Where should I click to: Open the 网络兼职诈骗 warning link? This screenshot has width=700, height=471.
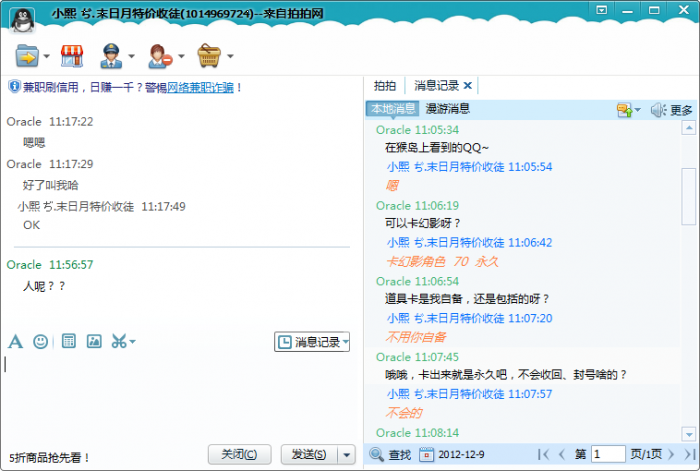(x=200, y=87)
